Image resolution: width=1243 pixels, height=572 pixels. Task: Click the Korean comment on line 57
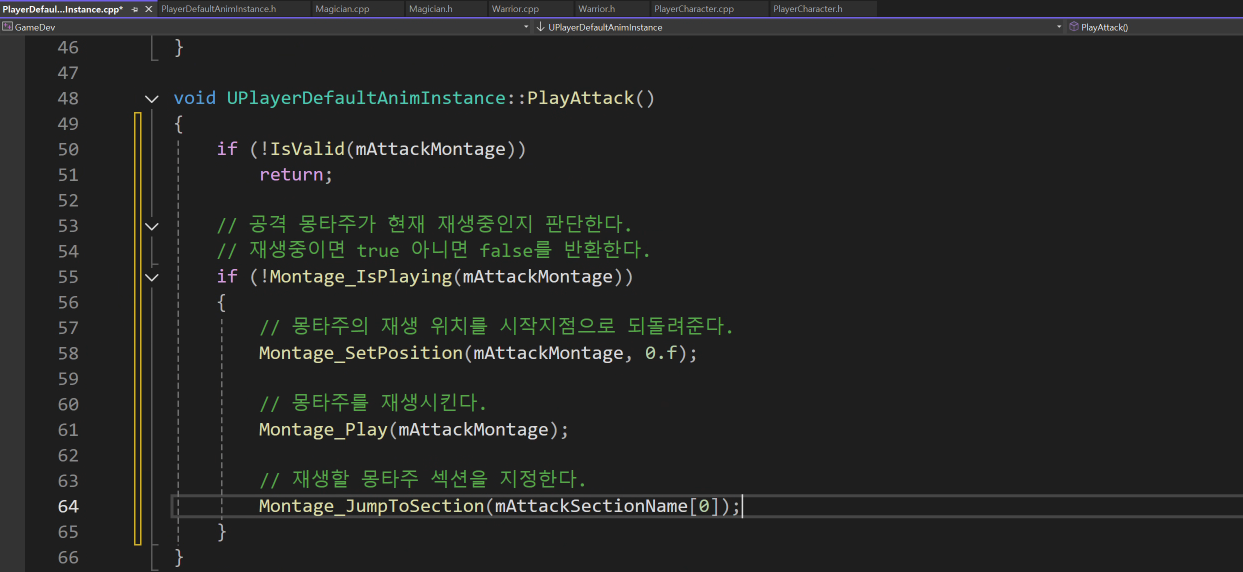pyautogui.click(x=497, y=327)
